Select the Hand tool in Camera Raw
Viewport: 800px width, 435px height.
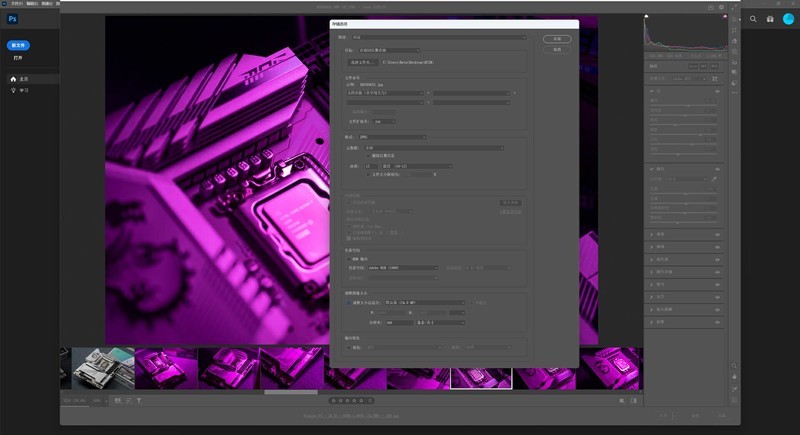(x=734, y=377)
